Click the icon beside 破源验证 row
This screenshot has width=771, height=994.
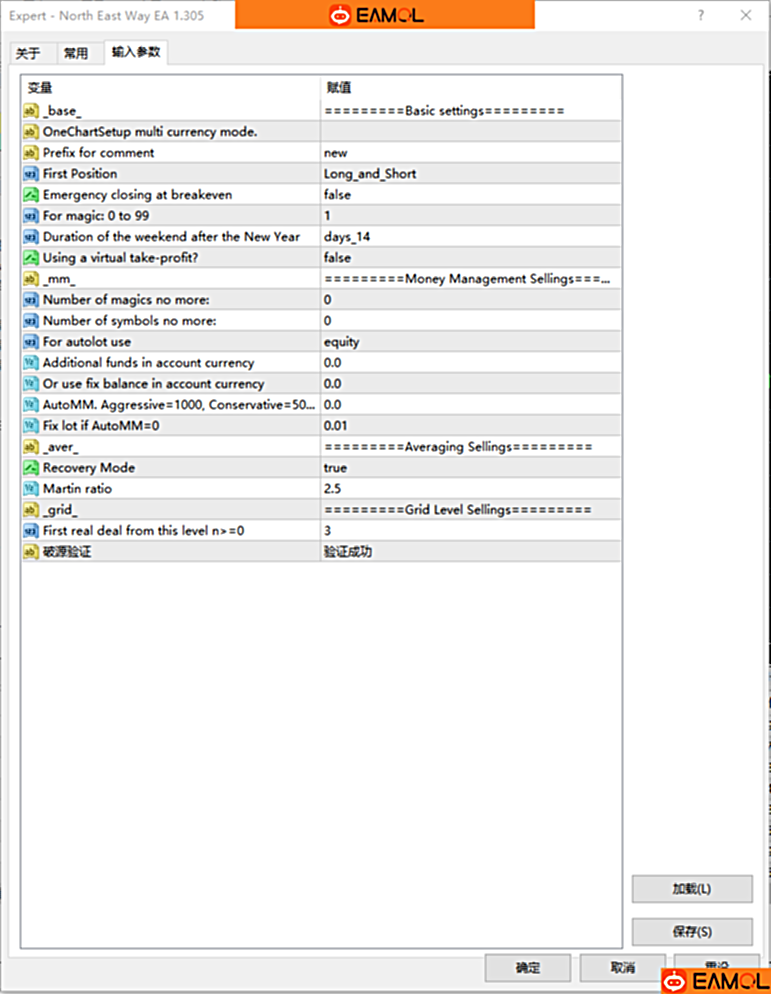(x=31, y=552)
